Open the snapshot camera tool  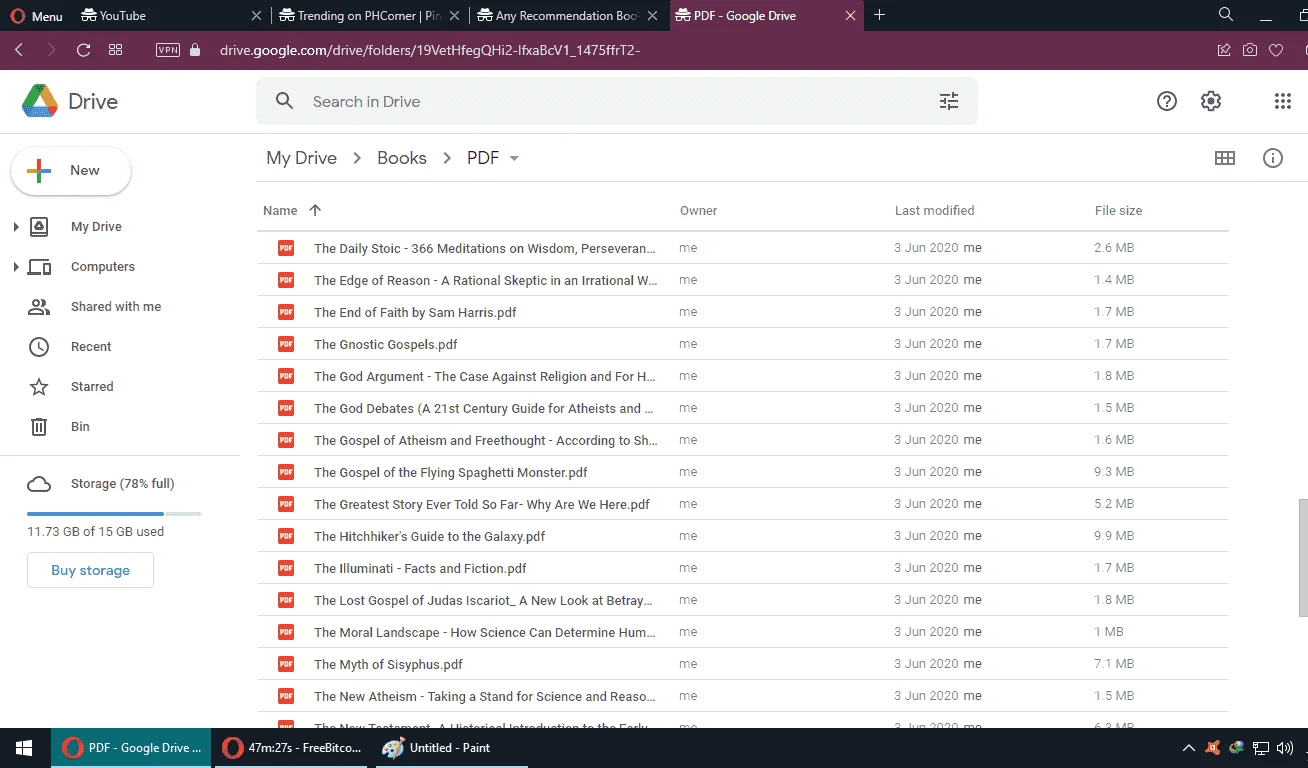tap(1250, 50)
